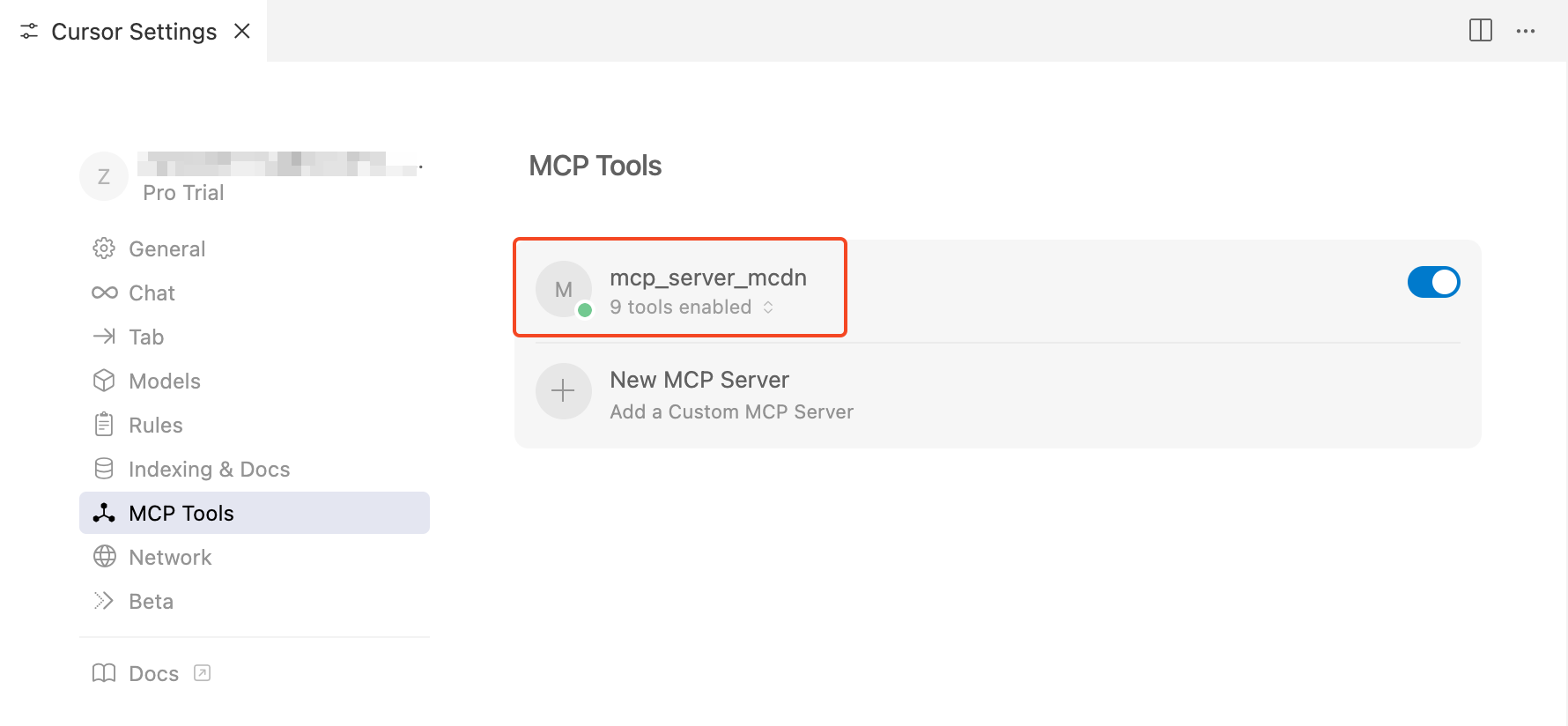
Task: Select the Network globe icon
Action: (x=104, y=557)
